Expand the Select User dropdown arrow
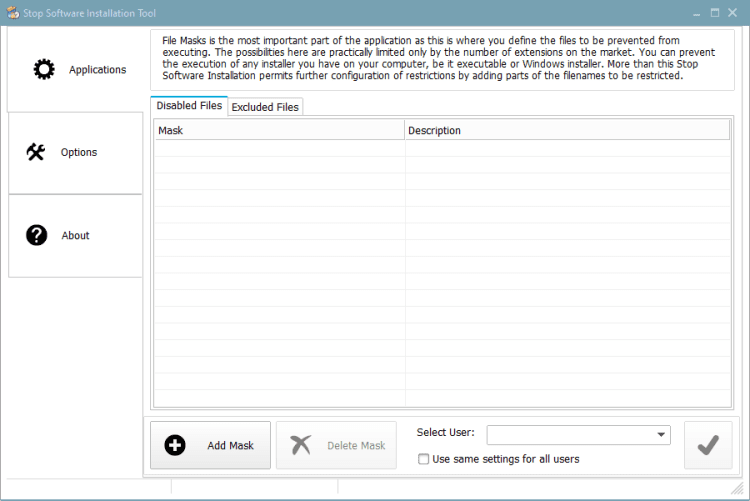The width and height of the screenshot is (750, 501). pos(661,434)
